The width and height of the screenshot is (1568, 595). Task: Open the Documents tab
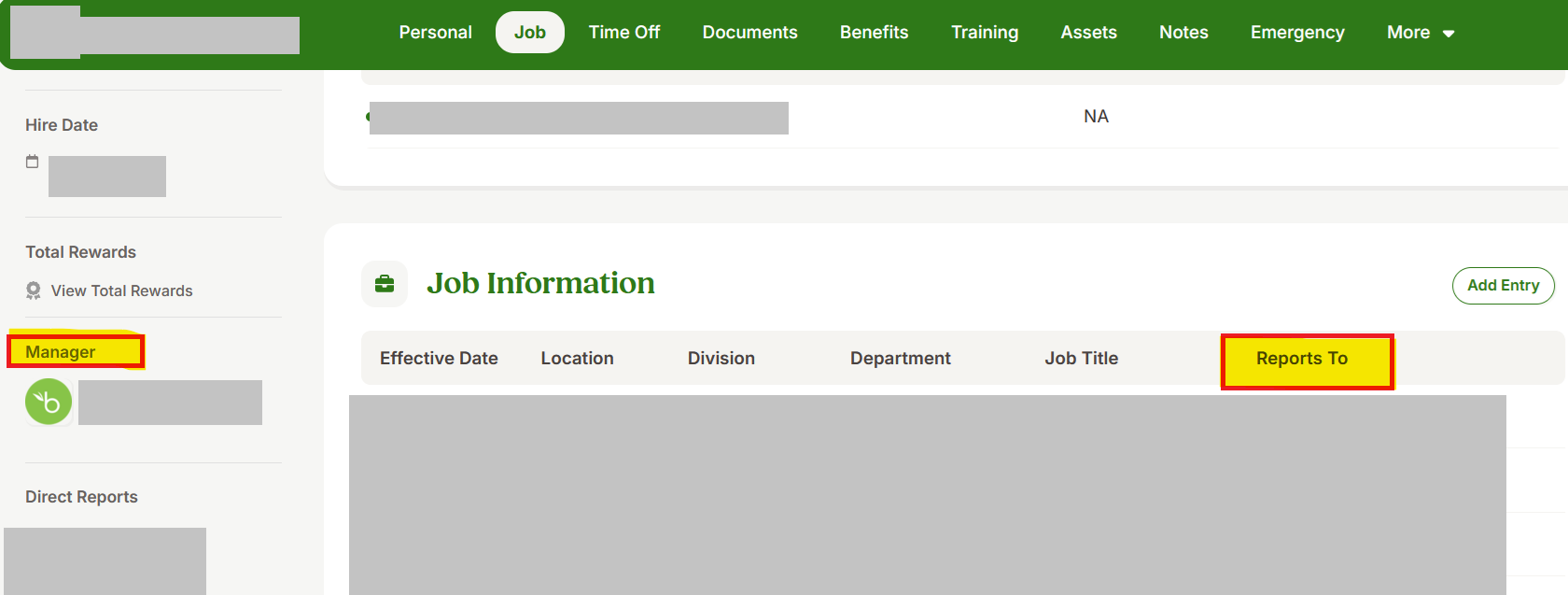(749, 33)
